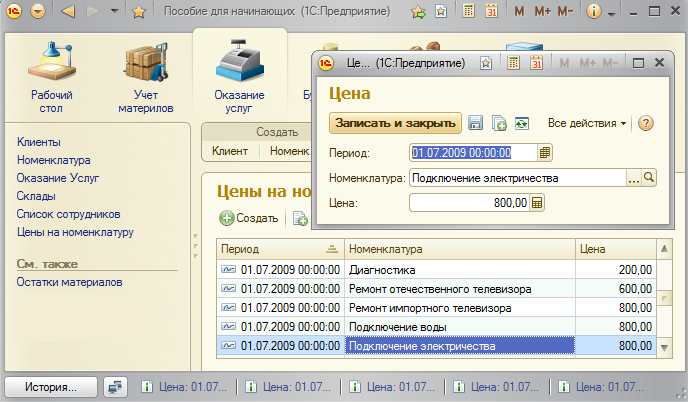Click the M+ memory button in main window

542,11
